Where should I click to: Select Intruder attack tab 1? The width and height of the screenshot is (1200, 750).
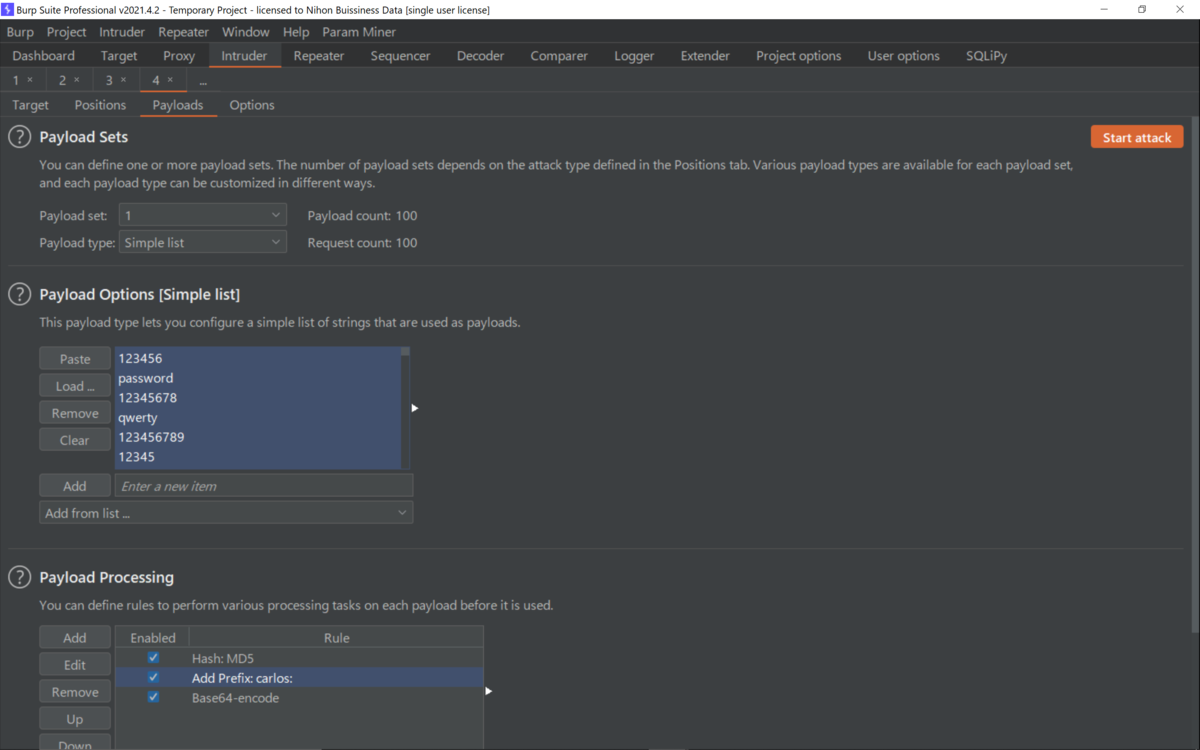16,80
